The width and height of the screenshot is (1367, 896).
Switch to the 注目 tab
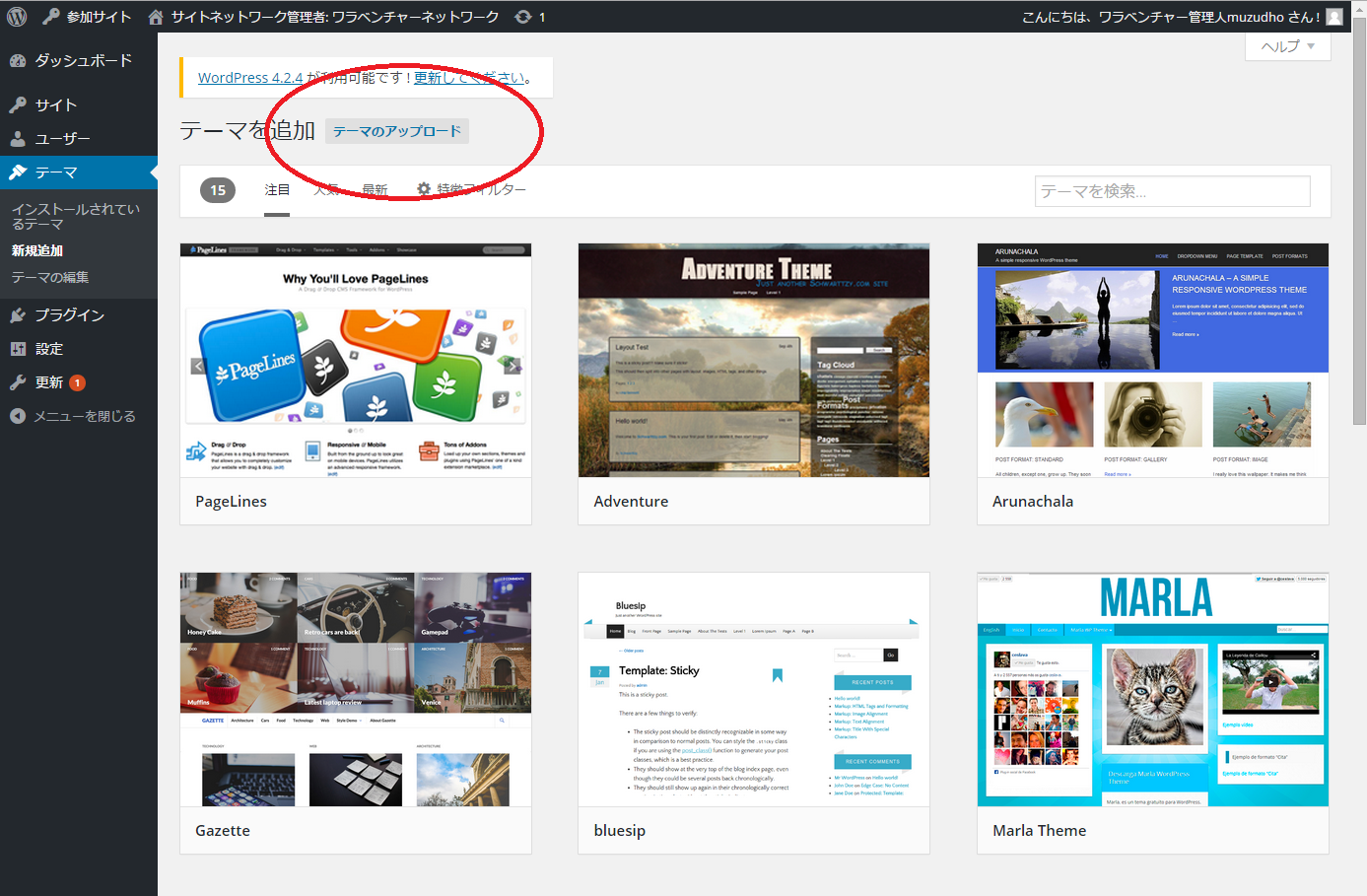(277, 189)
